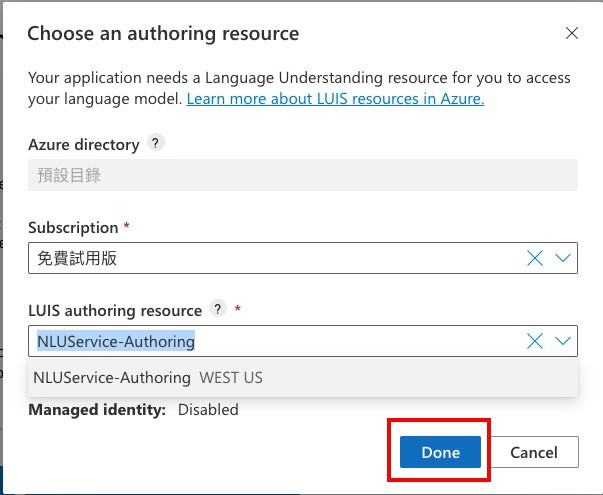
Task: Click the LUIS authoring resource help icon
Action: point(217,310)
